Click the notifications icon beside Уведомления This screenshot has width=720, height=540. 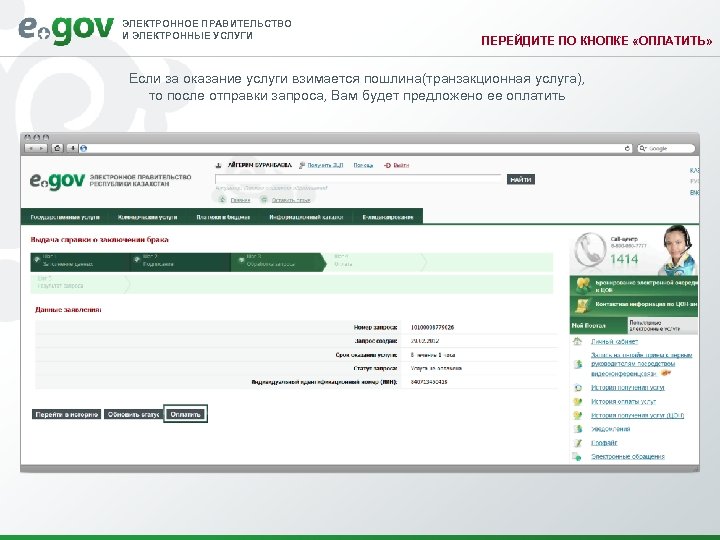click(578, 429)
